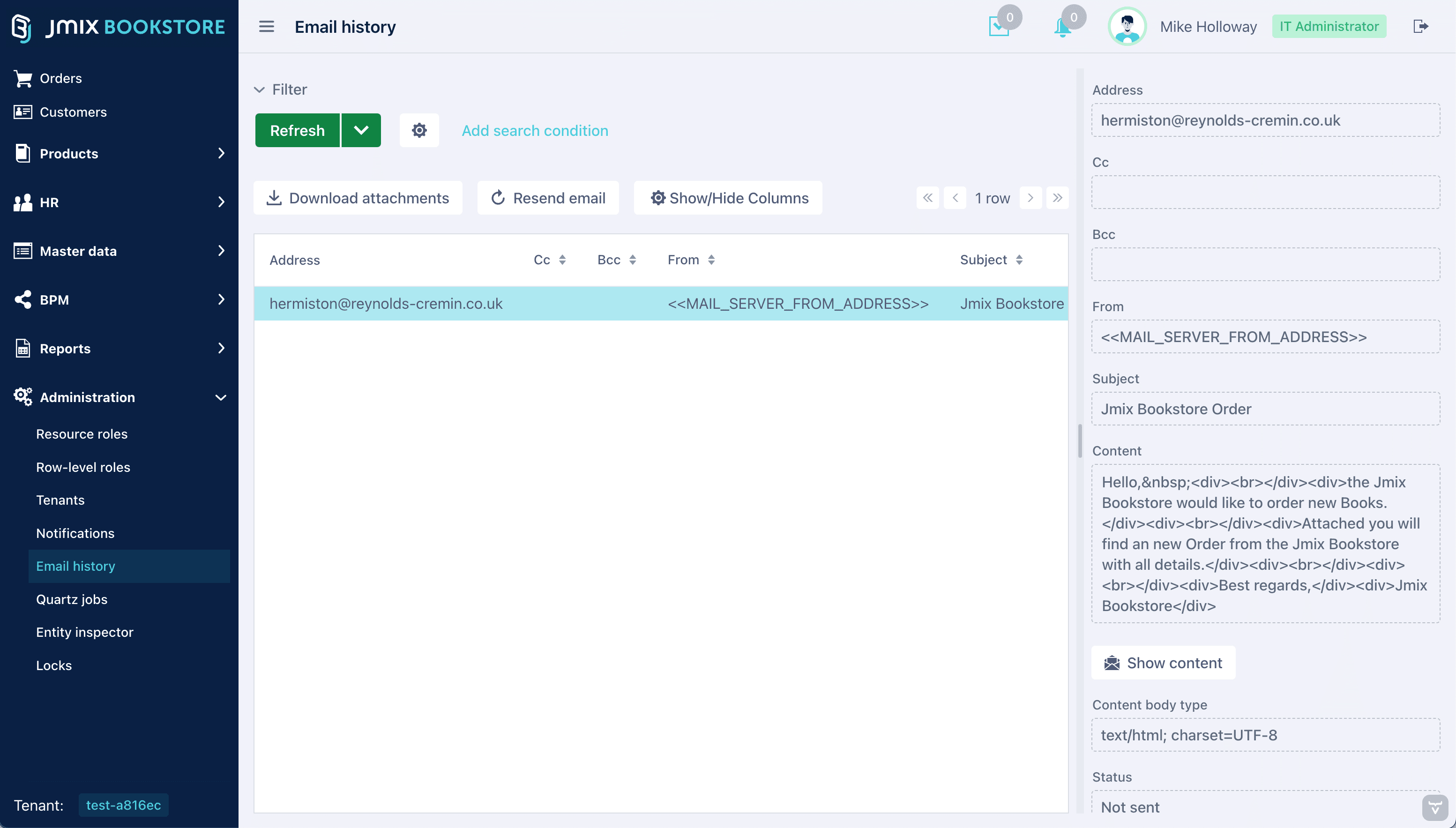This screenshot has width=1456, height=828.
Task: Click the Bcc field in details panel
Action: 1266,264
